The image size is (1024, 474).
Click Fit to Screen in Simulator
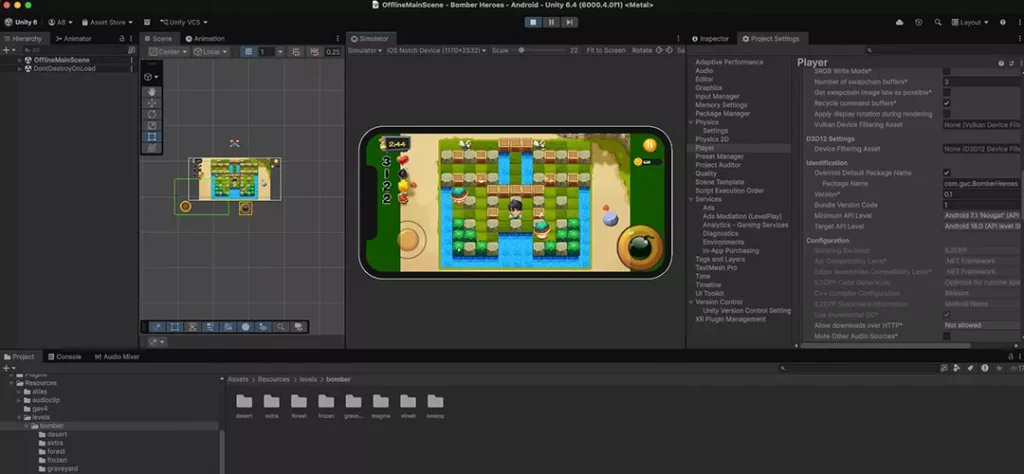pyautogui.click(x=605, y=50)
